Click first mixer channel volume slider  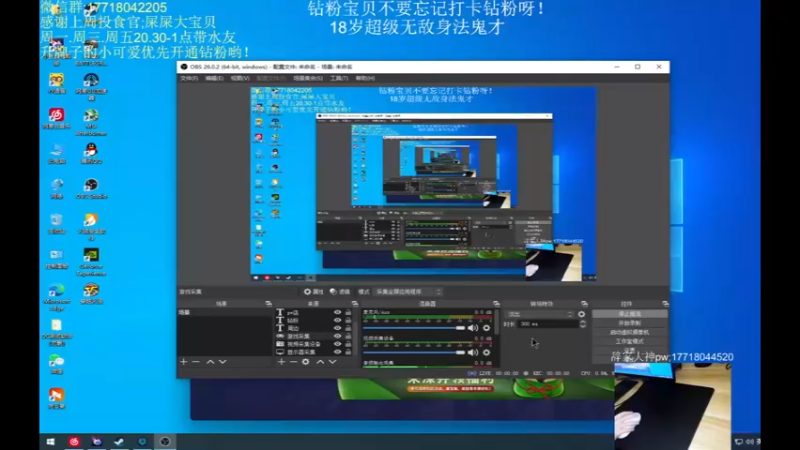click(414, 328)
